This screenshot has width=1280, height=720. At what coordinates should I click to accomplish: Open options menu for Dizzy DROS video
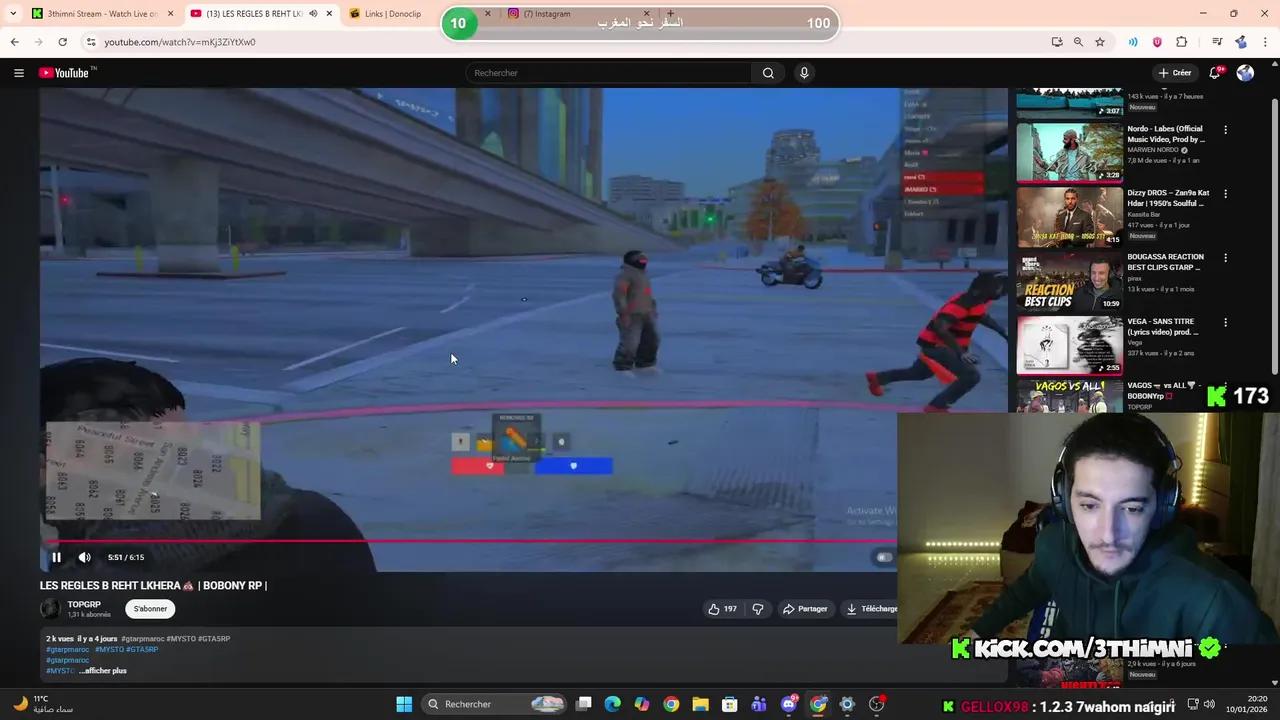[x=1225, y=194]
